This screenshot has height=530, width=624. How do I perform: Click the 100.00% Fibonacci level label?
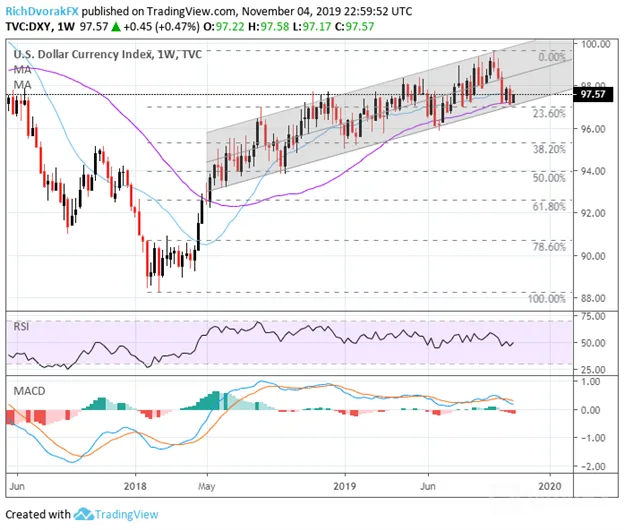[546, 299]
